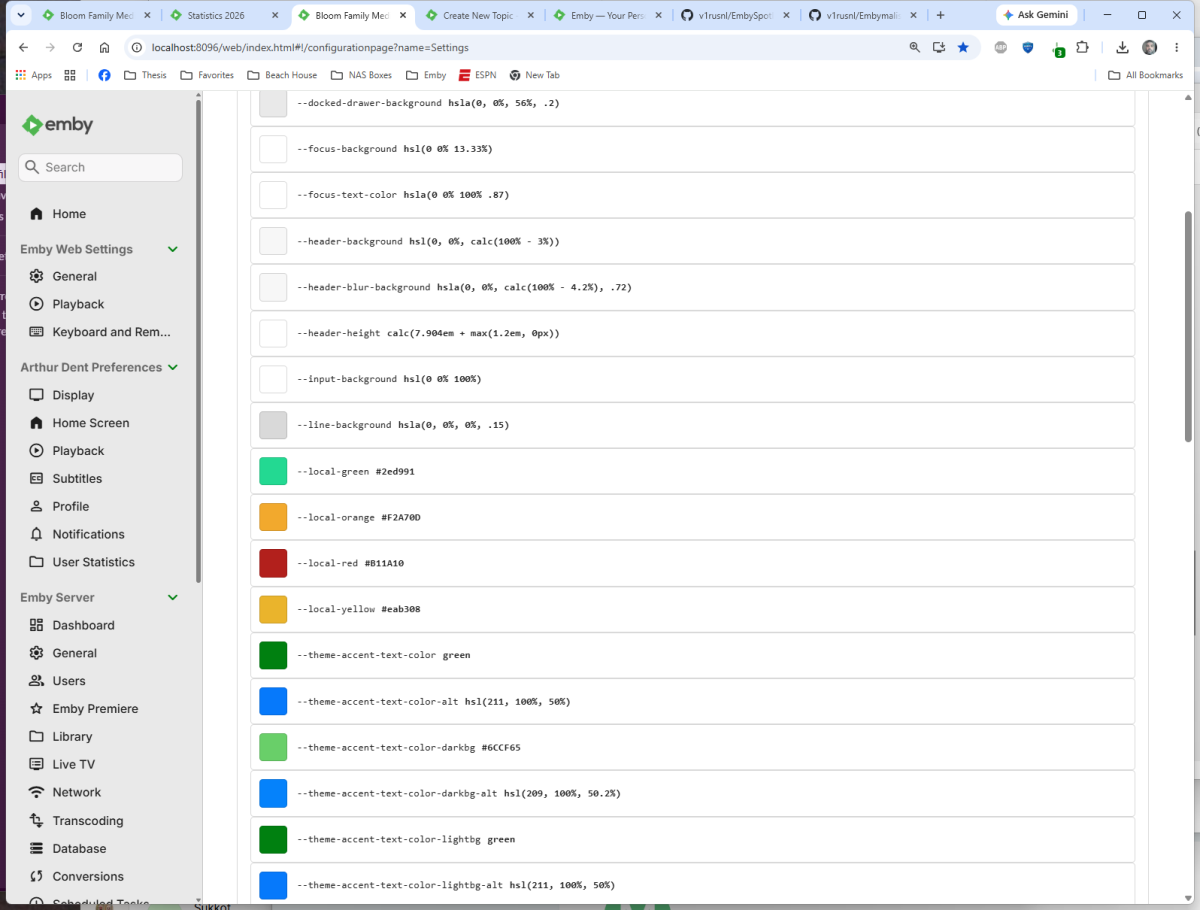Click the --line-background swatch
This screenshot has height=910, width=1200.
(x=273, y=425)
